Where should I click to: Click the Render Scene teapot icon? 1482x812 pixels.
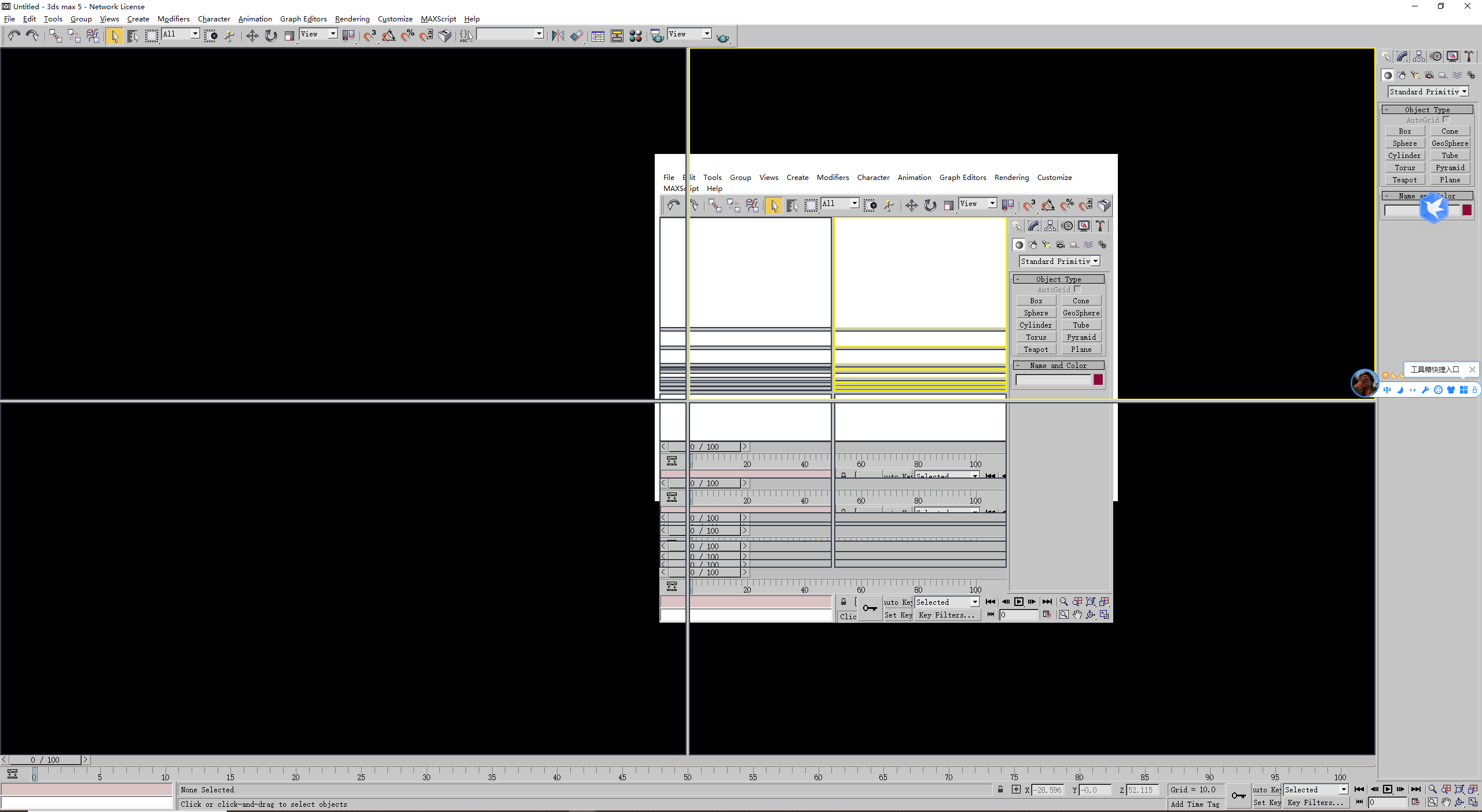656,35
